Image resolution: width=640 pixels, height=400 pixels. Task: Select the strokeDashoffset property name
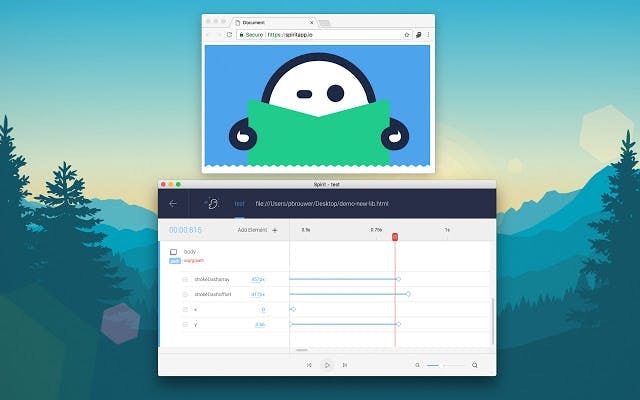213,294
